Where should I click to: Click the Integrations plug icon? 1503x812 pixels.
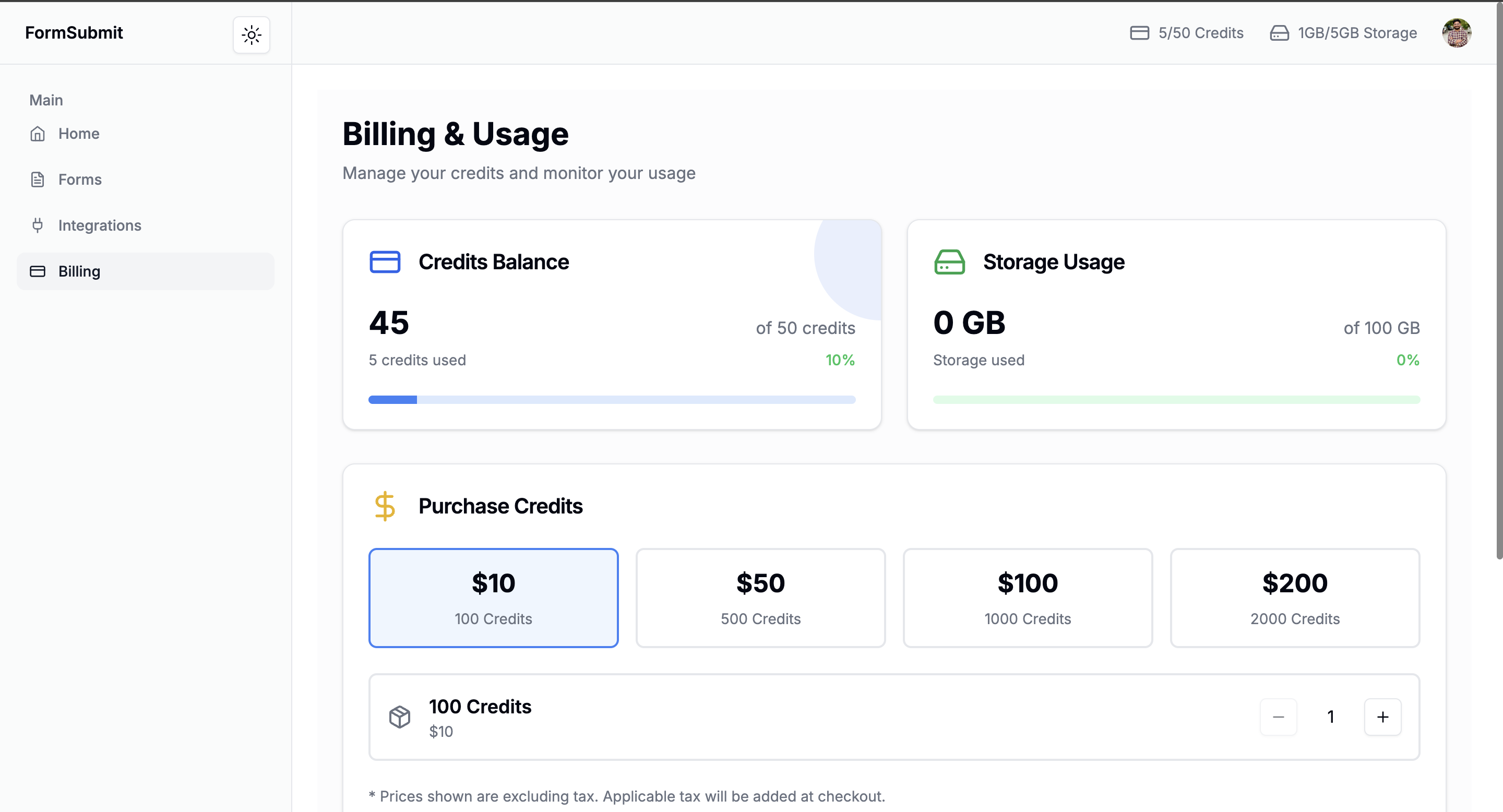pyautogui.click(x=38, y=225)
